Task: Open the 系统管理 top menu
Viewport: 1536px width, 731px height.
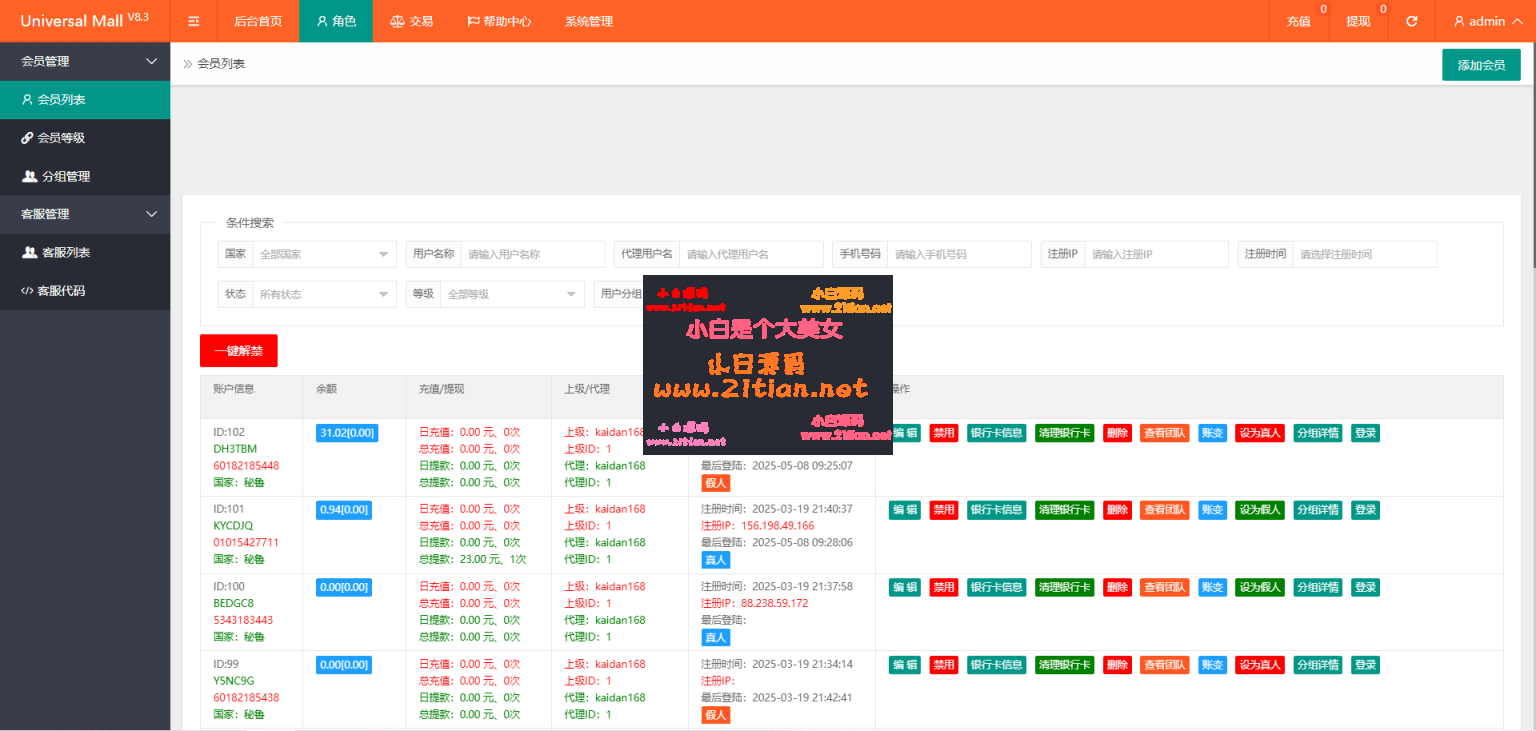Action: pyautogui.click(x=589, y=21)
